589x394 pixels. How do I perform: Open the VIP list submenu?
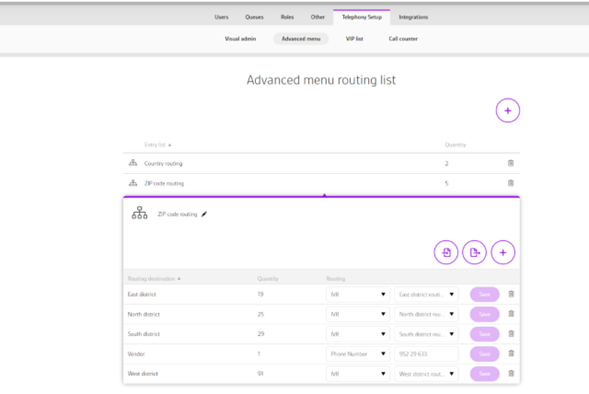pyautogui.click(x=354, y=39)
